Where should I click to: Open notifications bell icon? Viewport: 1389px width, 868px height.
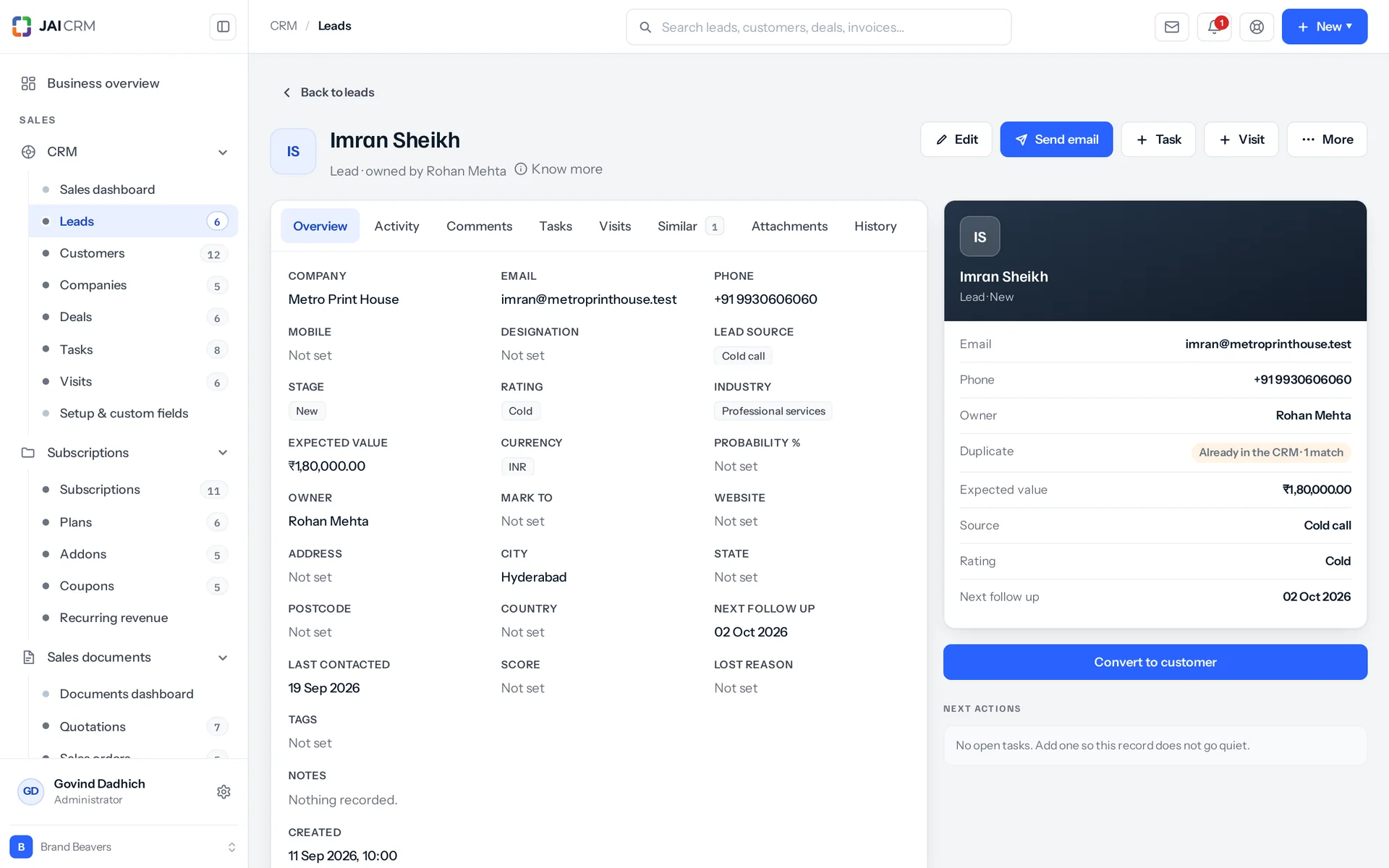point(1214,27)
